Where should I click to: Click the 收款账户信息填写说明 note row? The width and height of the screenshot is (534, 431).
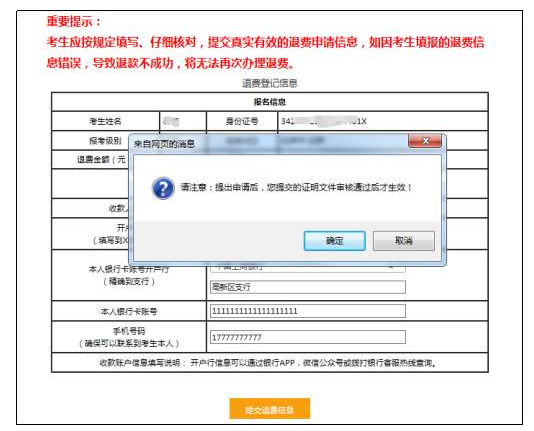pos(270,363)
